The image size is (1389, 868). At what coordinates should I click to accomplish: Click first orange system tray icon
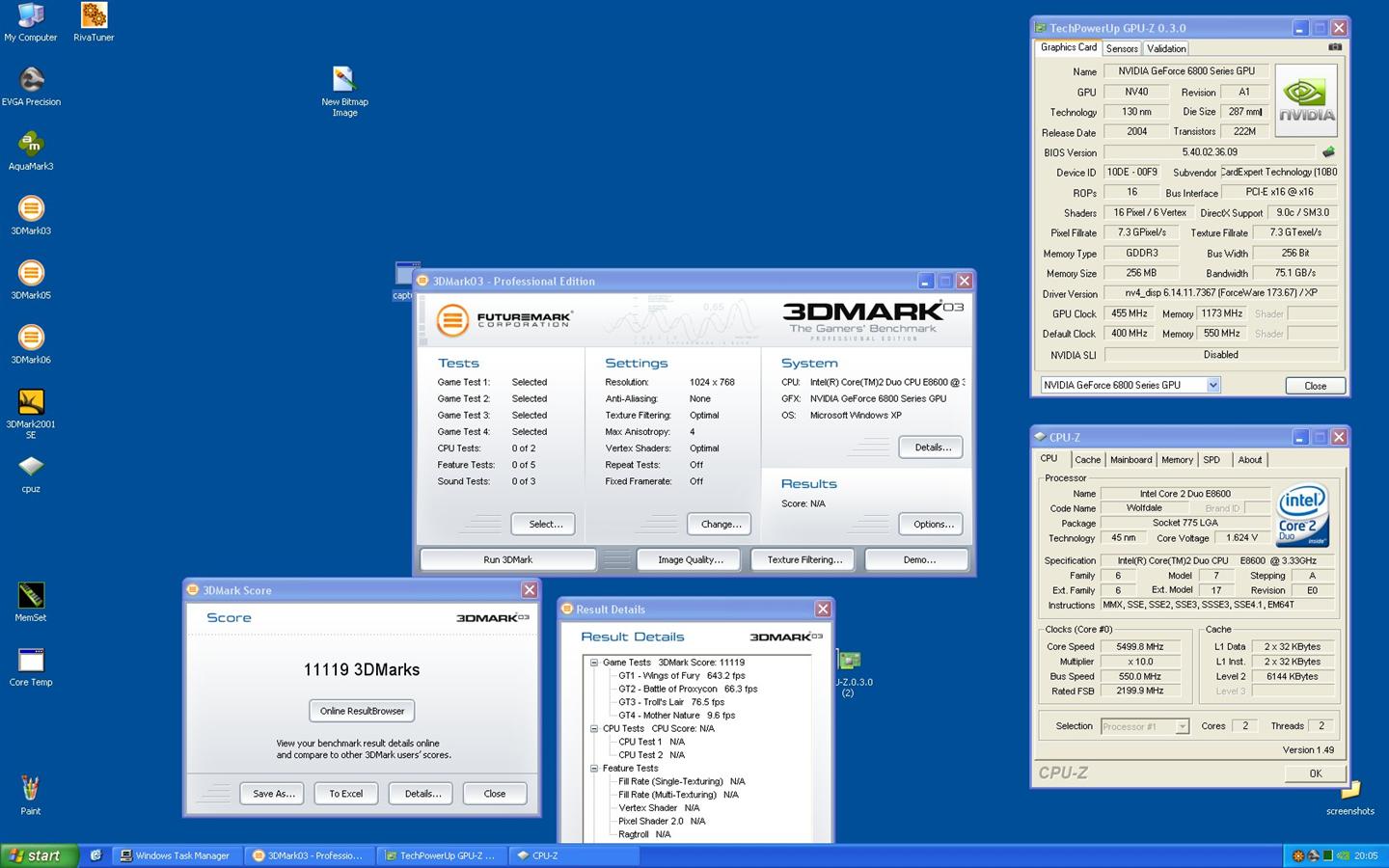(1298, 855)
